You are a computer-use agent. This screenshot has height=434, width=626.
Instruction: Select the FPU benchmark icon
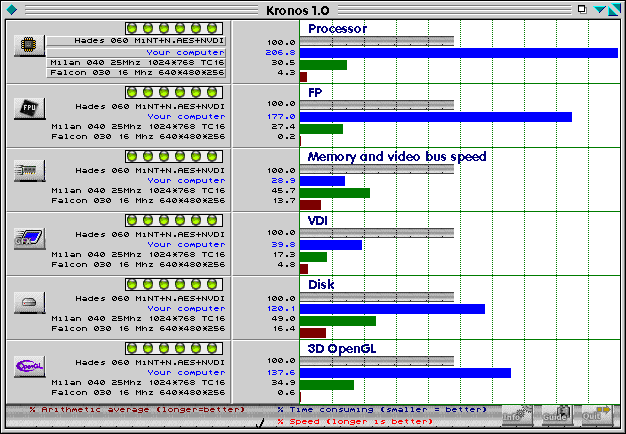pyautogui.click(x=30, y=108)
